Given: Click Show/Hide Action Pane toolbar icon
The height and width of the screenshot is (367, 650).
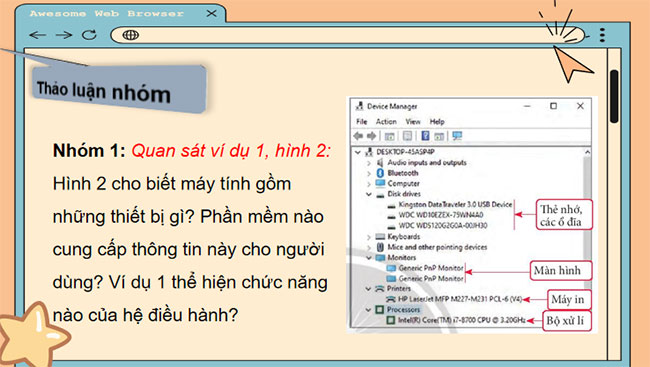Looking at the screenshot, I should [x=439, y=136].
